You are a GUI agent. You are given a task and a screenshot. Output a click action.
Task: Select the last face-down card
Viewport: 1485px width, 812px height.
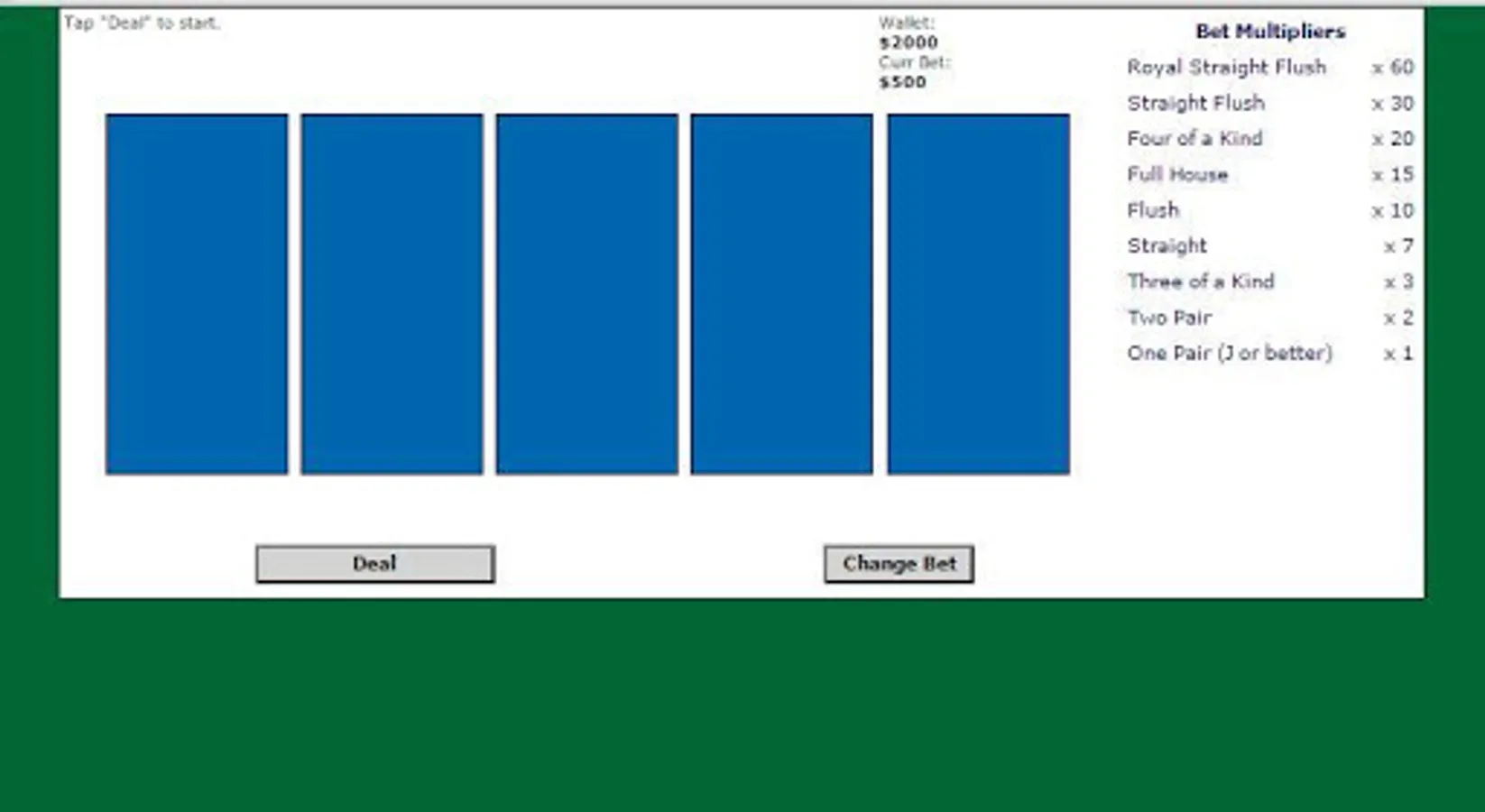978,292
